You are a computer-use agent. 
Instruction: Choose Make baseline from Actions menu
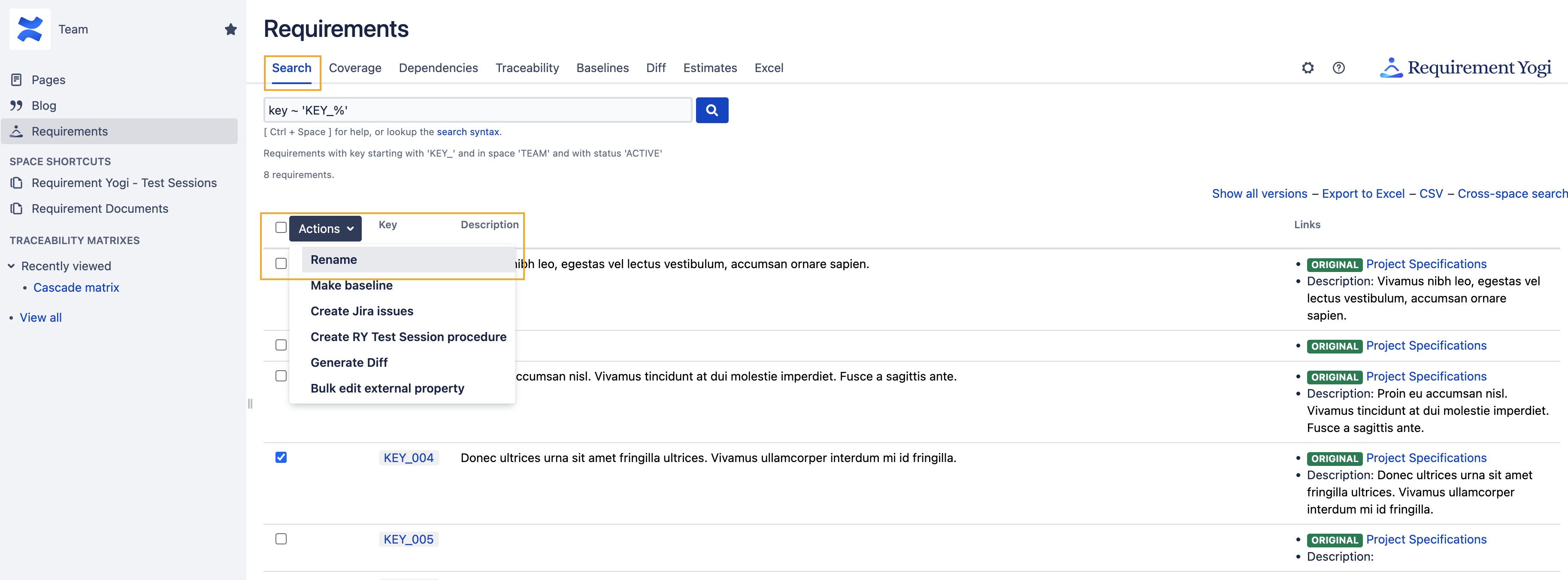pos(351,285)
